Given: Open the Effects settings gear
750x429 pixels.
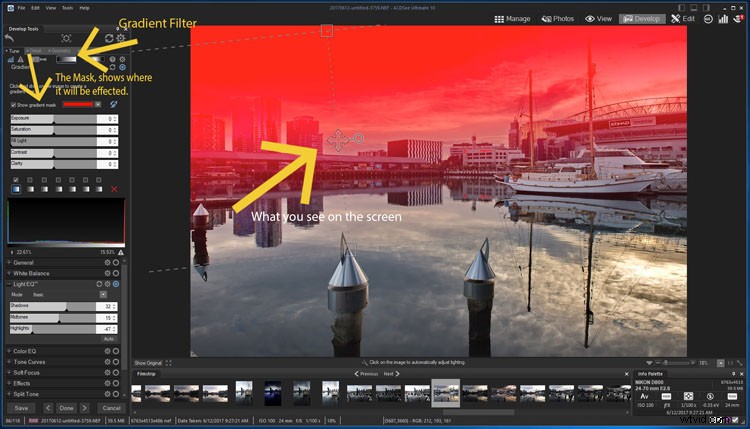Looking at the screenshot, I should click(108, 383).
